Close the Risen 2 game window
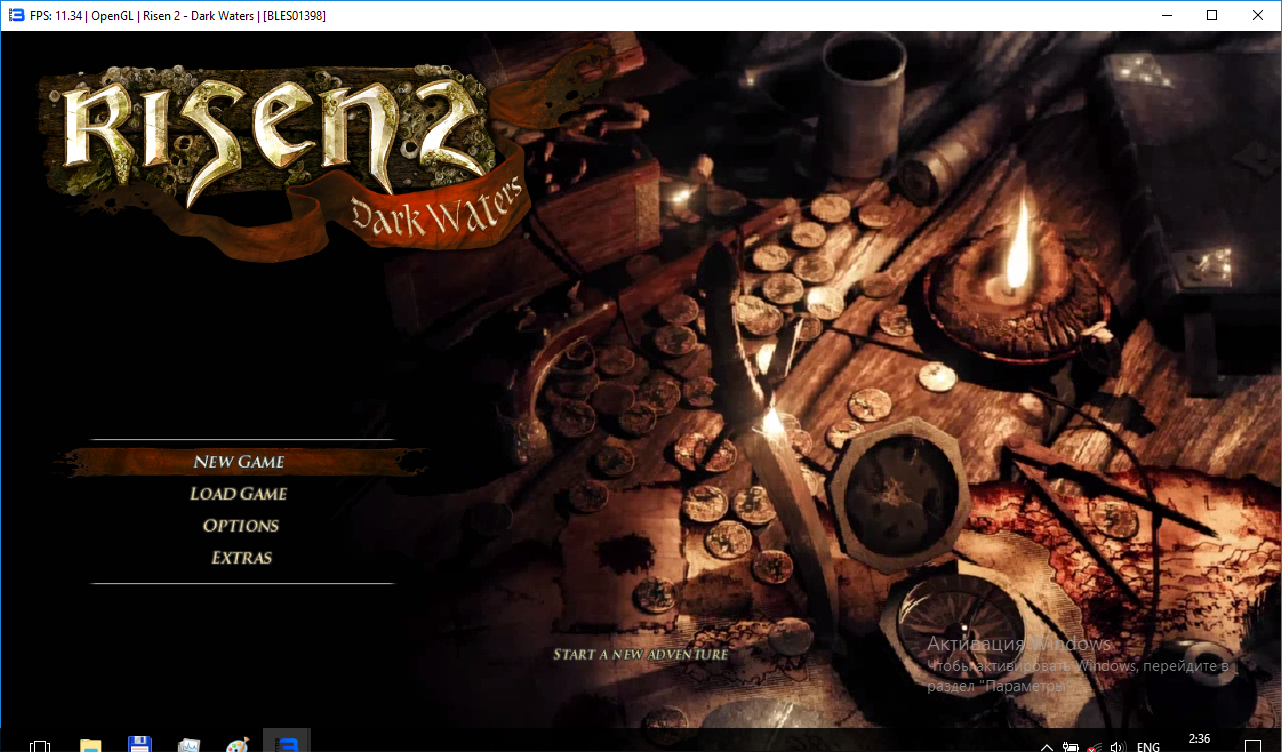 tap(1258, 15)
